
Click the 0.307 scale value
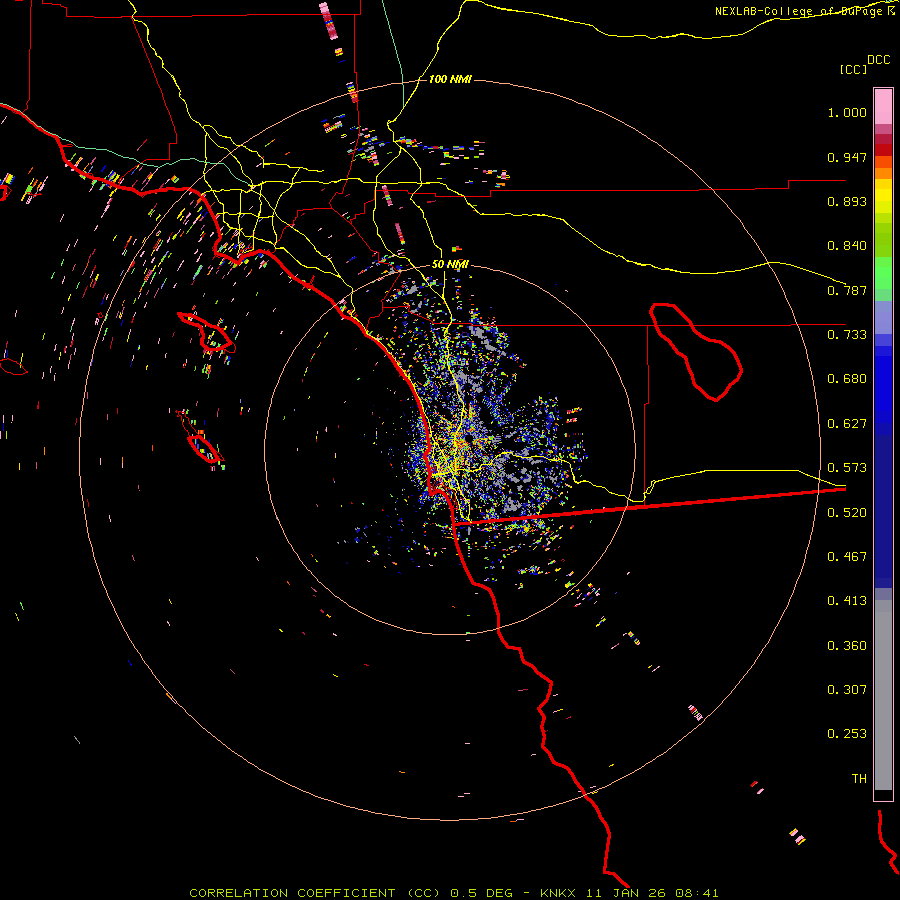[x=847, y=690]
